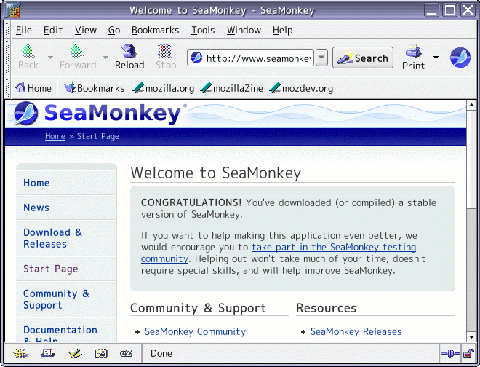Open the mozilla.org bookmark

[163, 88]
